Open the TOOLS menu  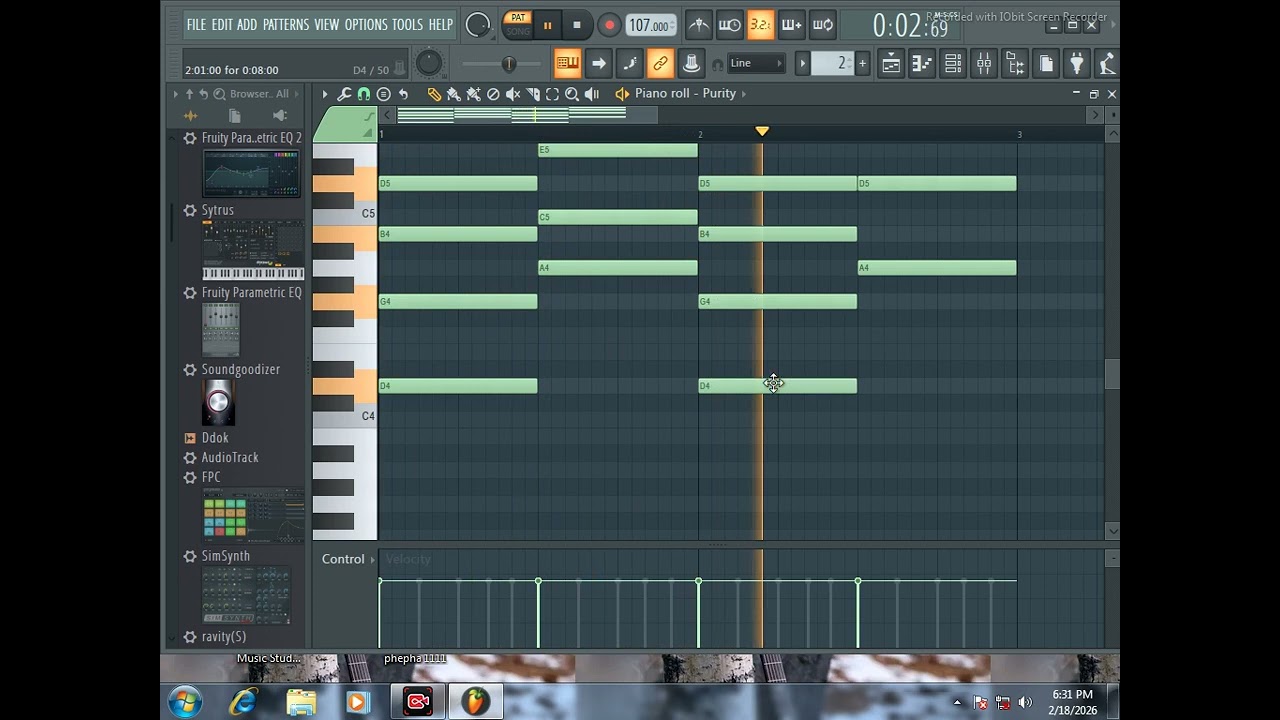point(407,24)
